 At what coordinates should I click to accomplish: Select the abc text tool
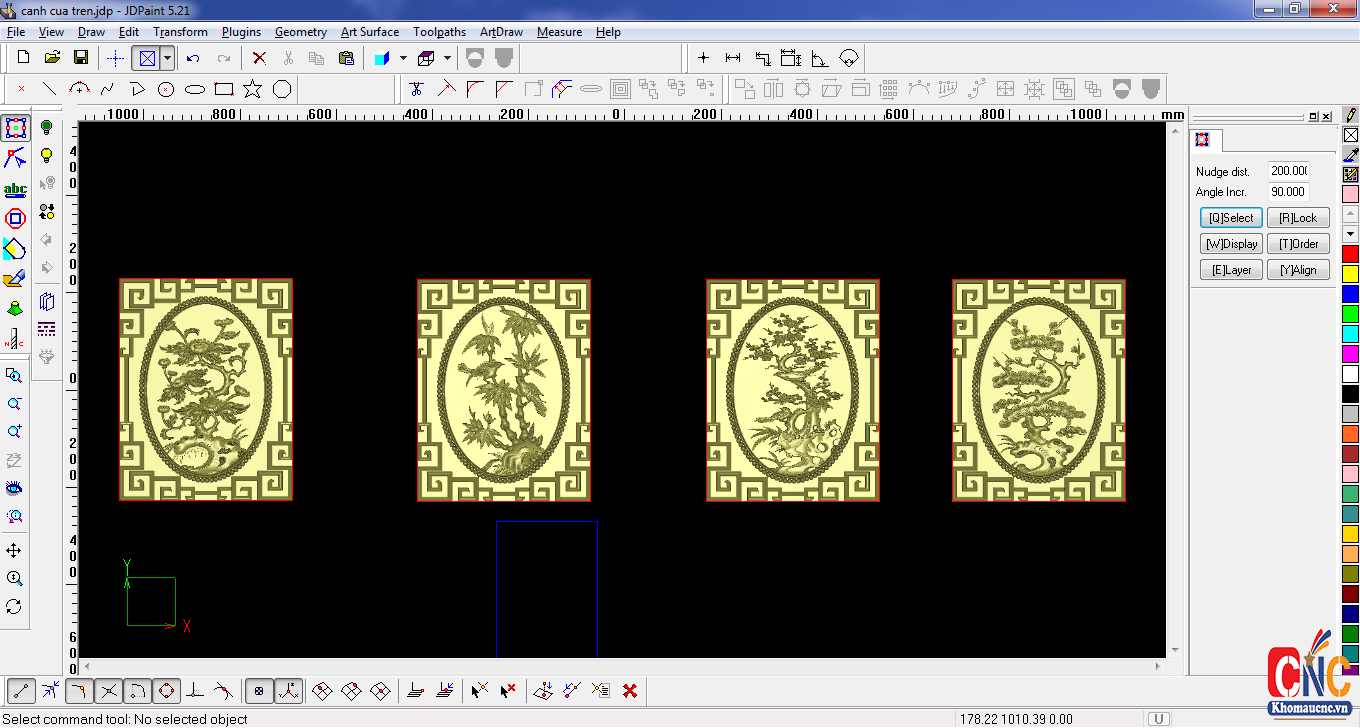15,190
